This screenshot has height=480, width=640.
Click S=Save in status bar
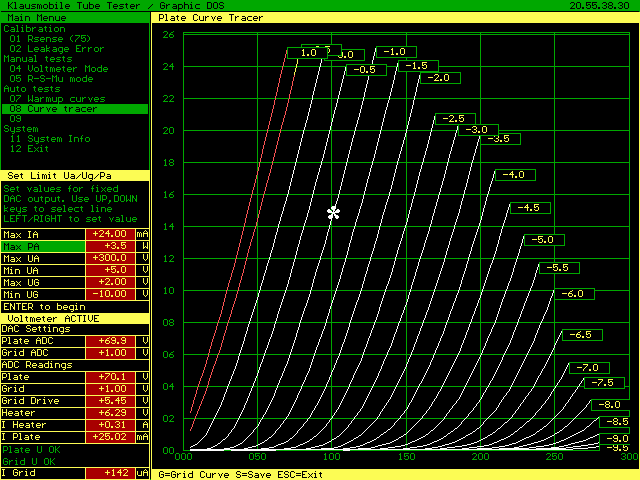pos(253,475)
